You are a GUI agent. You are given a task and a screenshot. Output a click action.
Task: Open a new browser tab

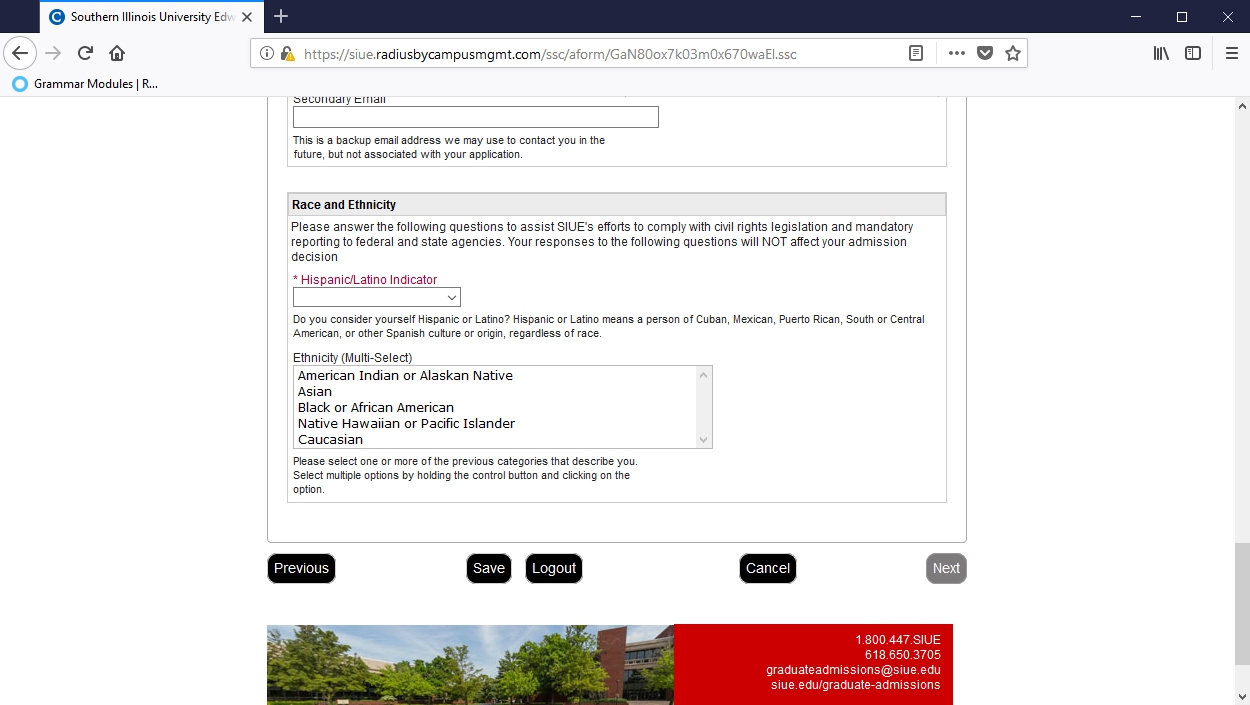coord(281,16)
